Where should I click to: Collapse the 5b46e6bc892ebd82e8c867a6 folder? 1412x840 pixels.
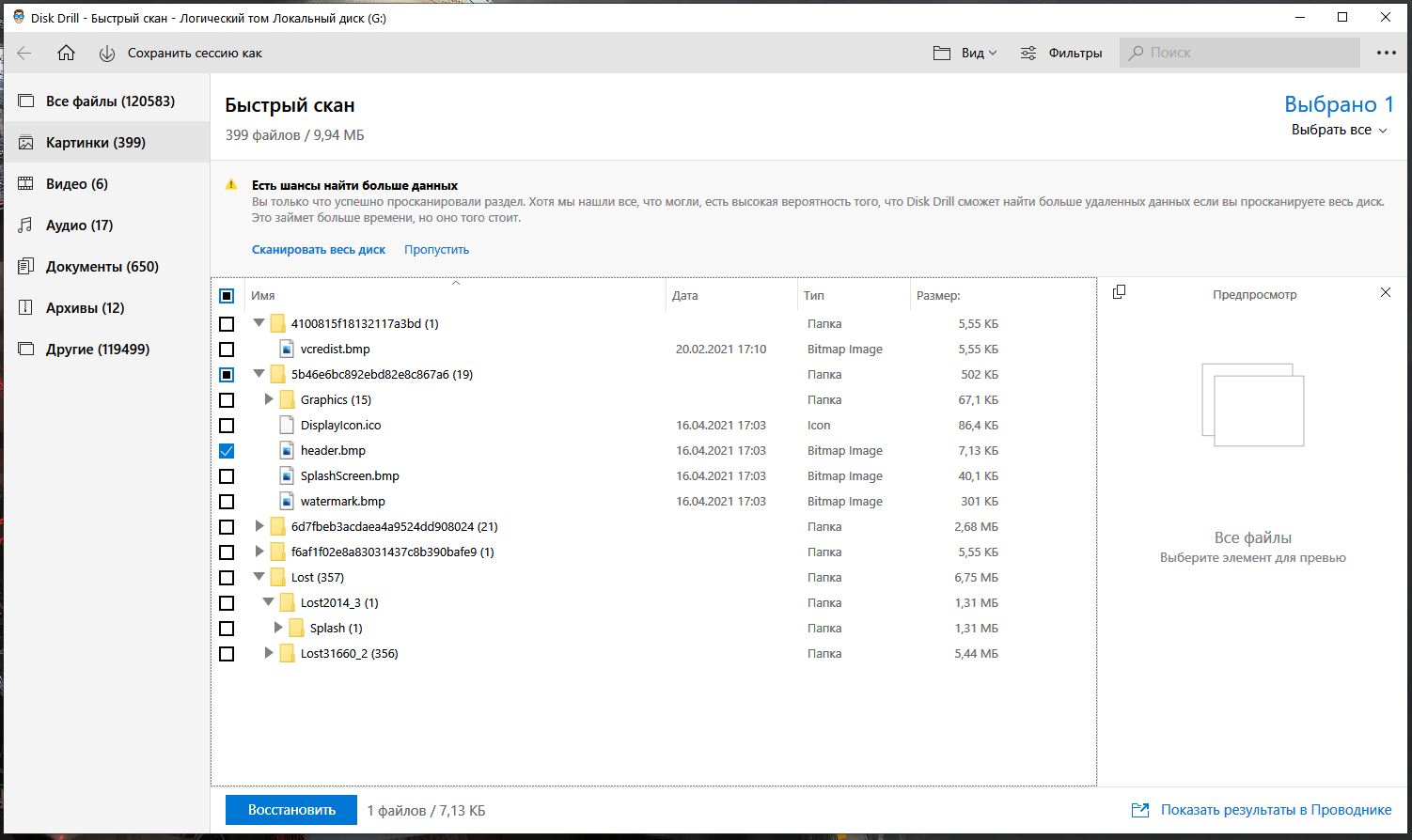(x=259, y=374)
